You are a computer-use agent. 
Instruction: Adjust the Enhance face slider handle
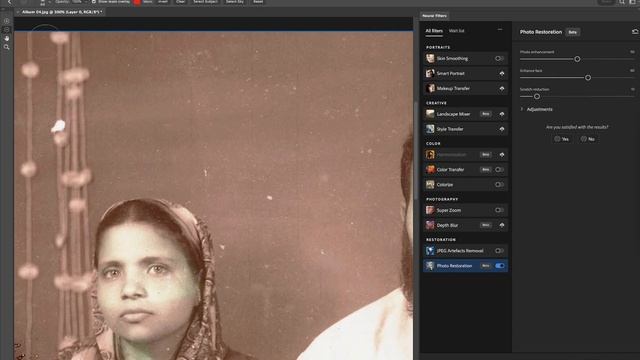pos(588,78)
